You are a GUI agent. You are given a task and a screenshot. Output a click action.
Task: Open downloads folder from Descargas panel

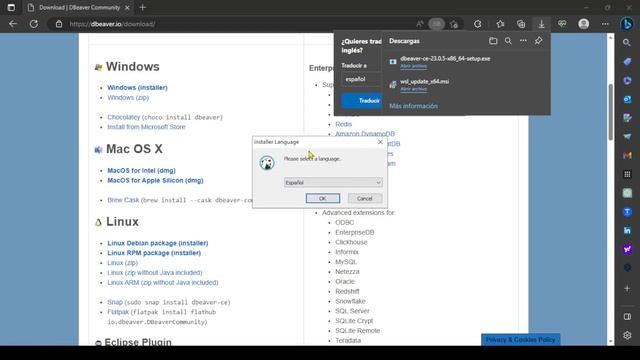[x=493, y=41]
